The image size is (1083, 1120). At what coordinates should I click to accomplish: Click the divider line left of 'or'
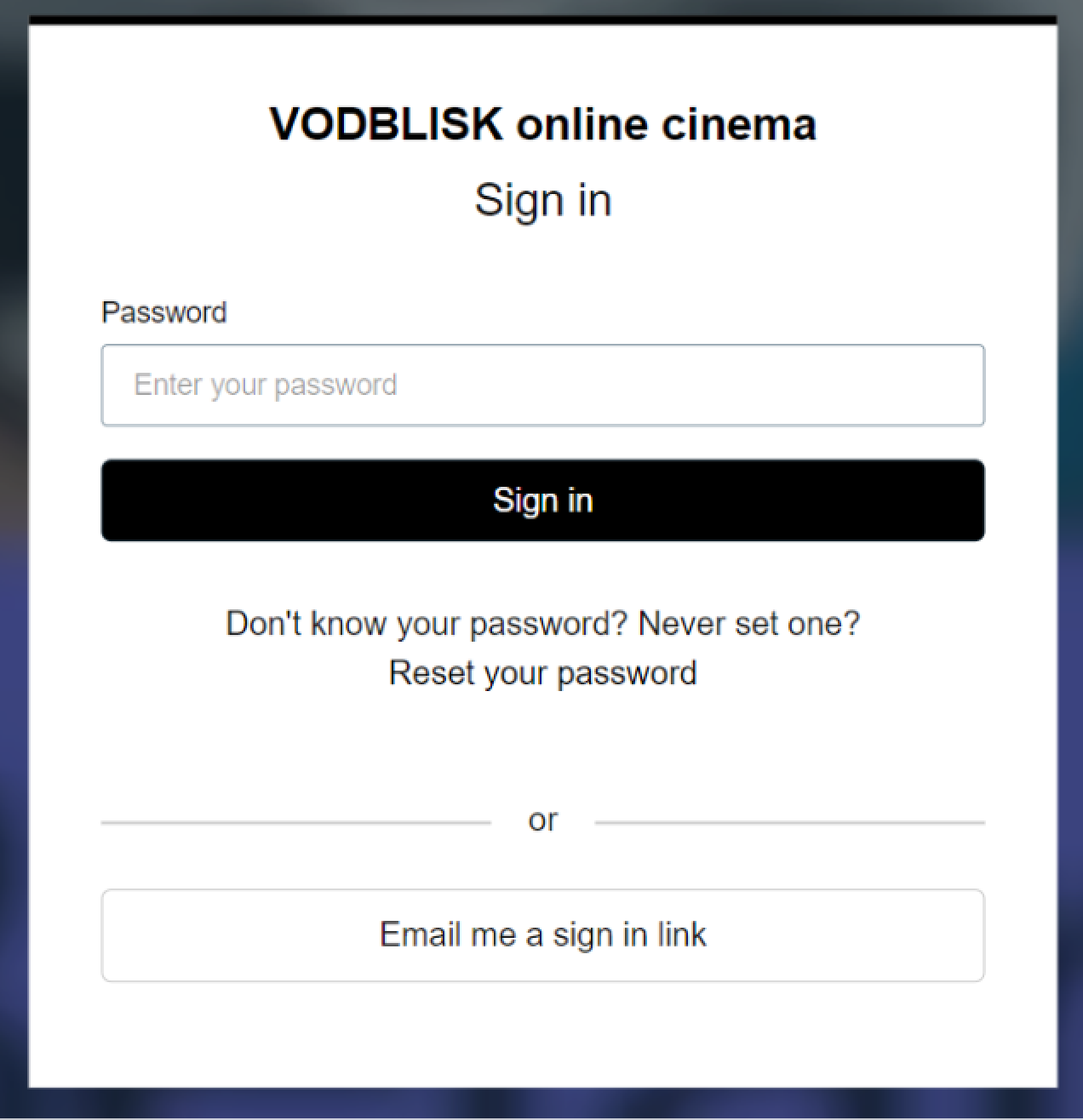(x=295, y=823)
